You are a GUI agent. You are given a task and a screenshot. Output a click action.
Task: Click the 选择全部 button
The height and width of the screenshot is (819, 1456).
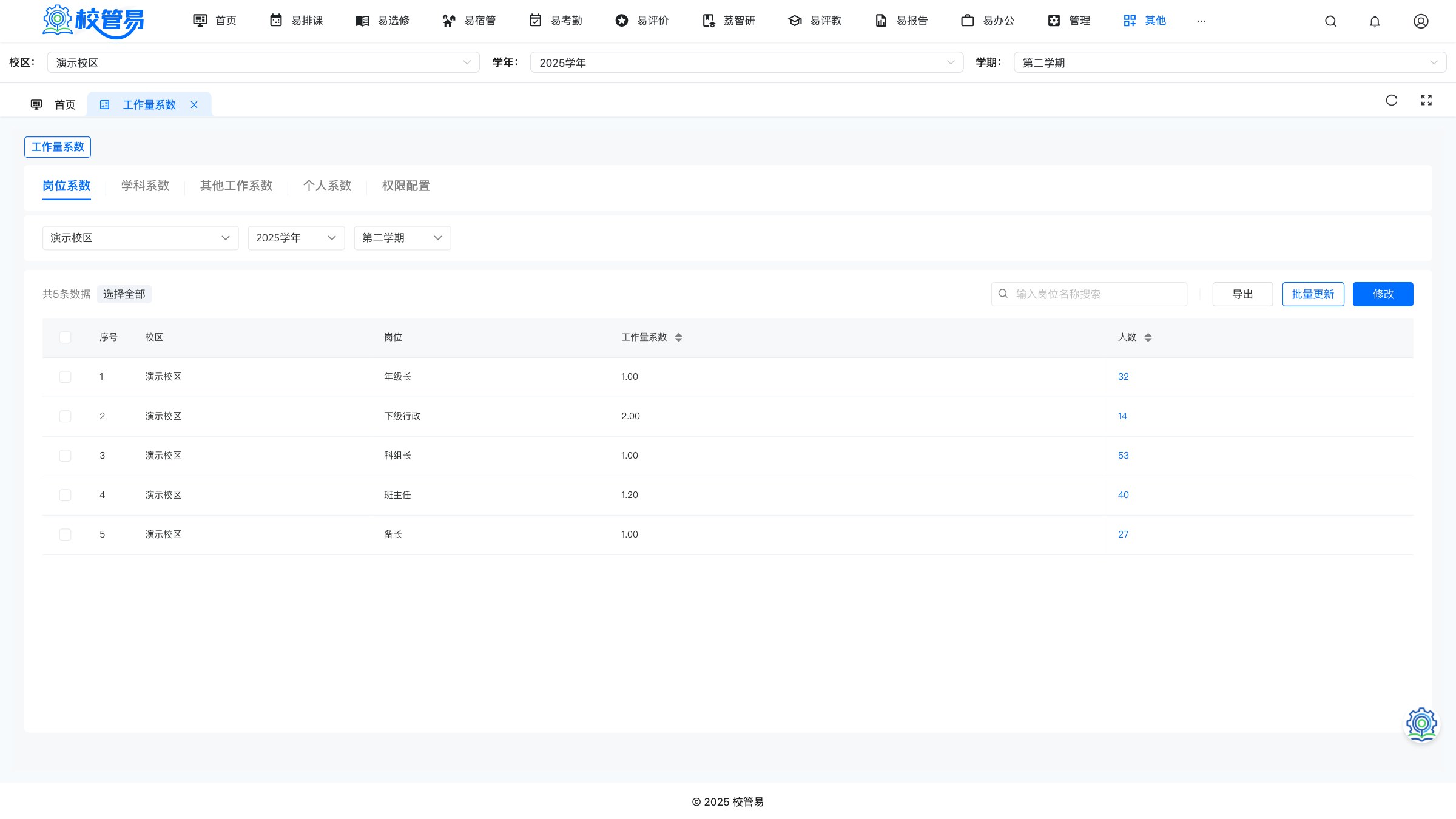click(x=124, y=294)
